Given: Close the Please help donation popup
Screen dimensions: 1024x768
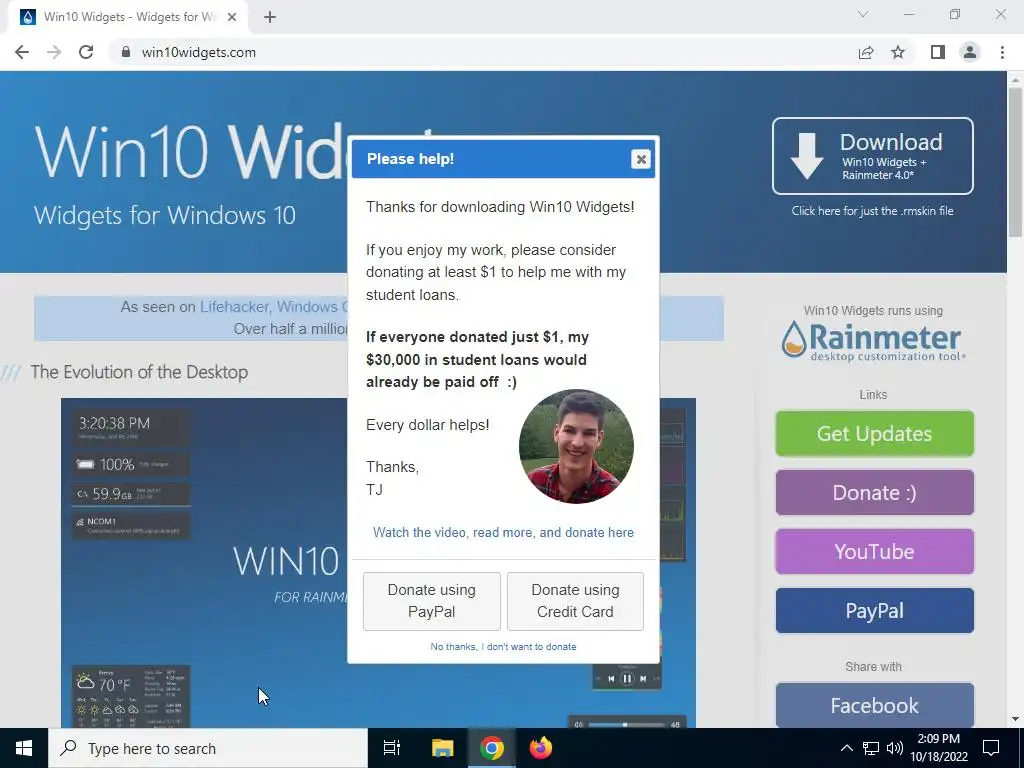Looking at the screenshot, I should pyautogui.click(x=641, y=159).
